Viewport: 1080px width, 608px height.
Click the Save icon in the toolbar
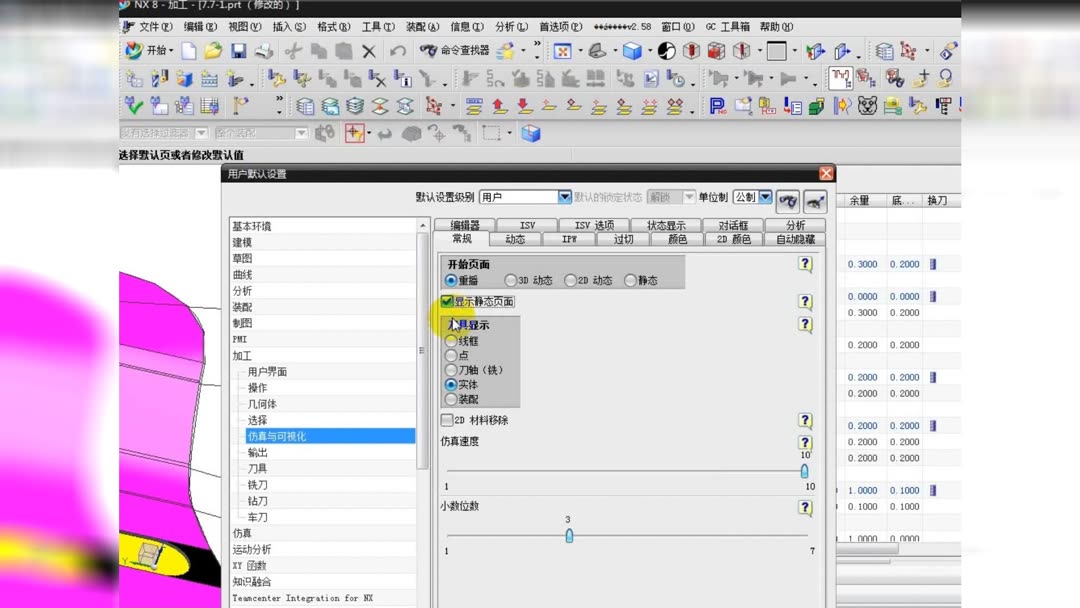click(238, 51)
